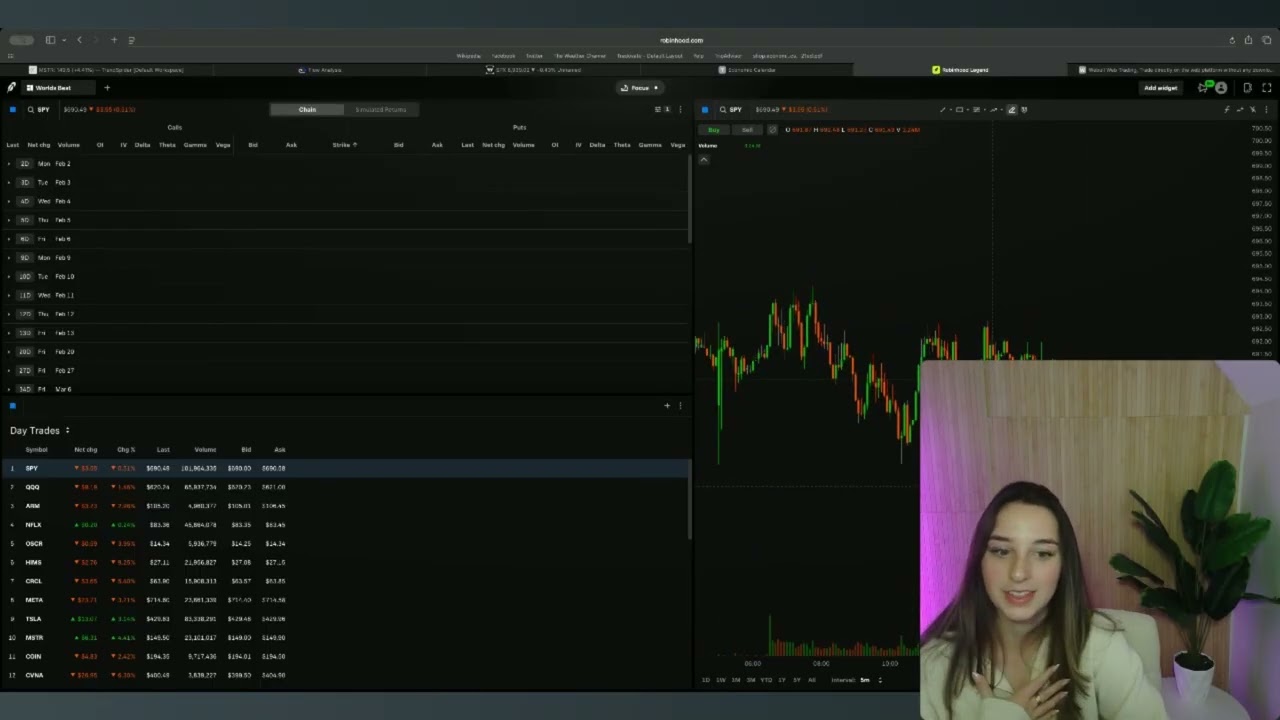
Task: Select the 1D chart range button
Action: 705,680
